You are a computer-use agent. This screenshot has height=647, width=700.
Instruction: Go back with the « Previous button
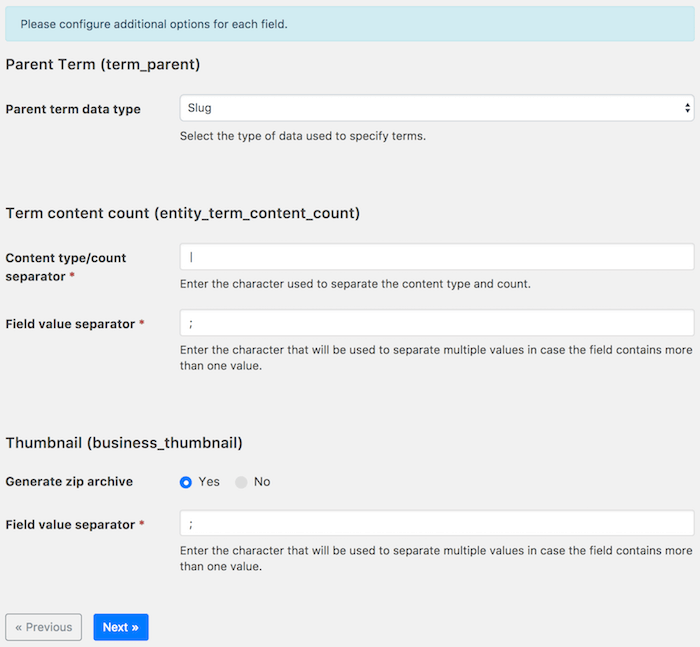43,627
